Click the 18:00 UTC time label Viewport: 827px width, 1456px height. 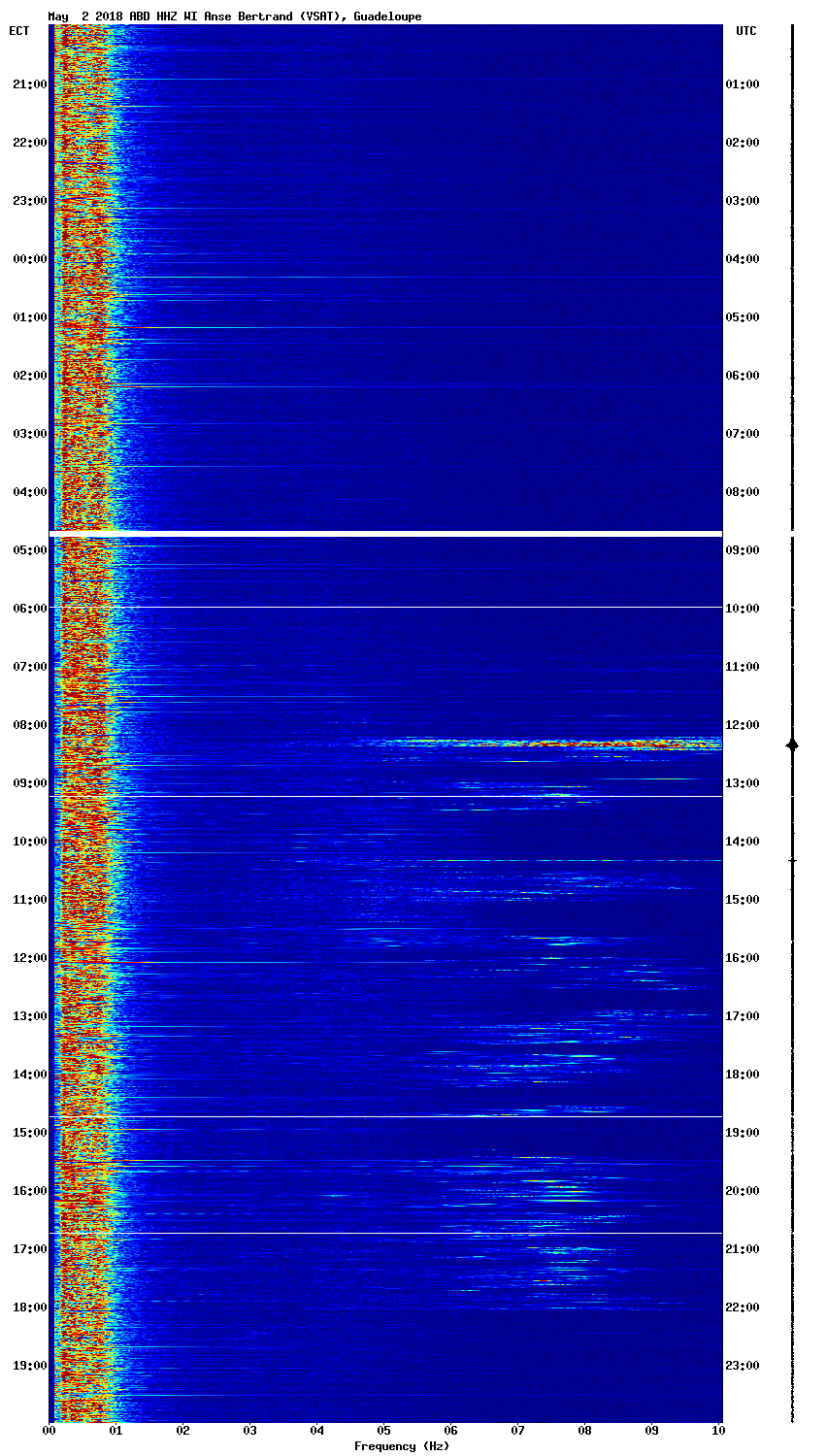(x=743, y=1075)
